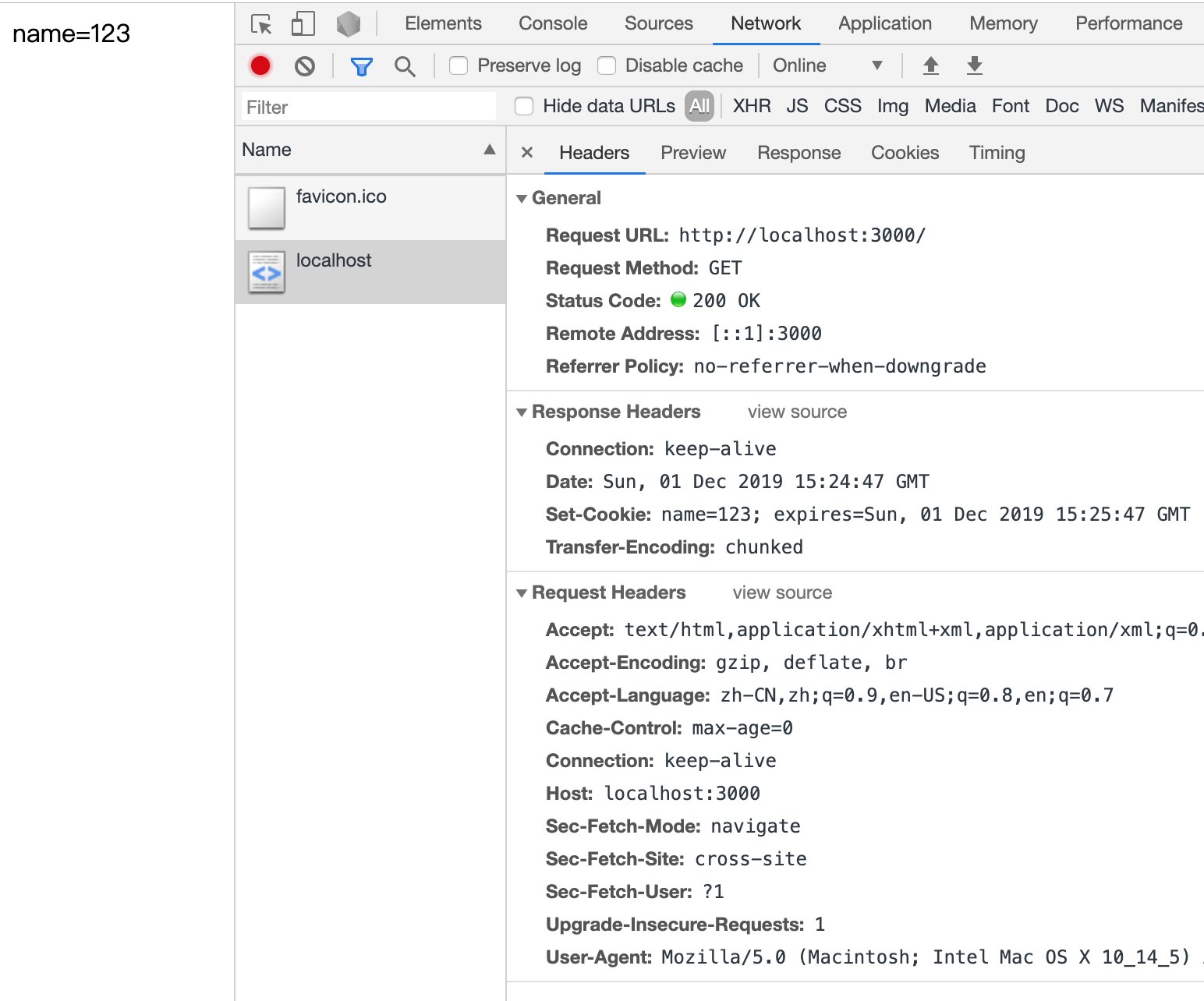
Task: Activate the inspect element picker icon
Action: coord(261,24)
